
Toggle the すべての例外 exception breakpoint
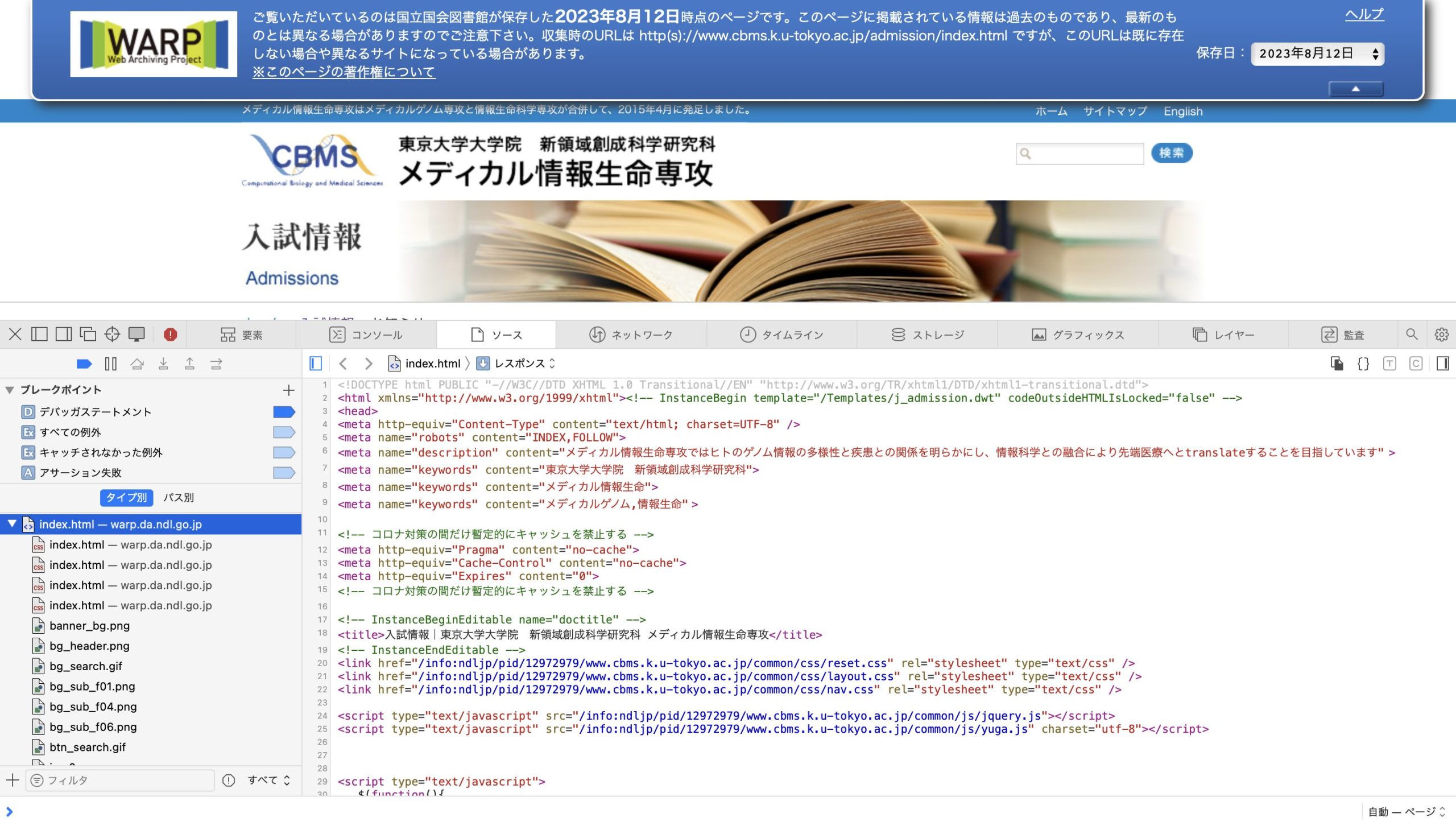pos(283,432)
